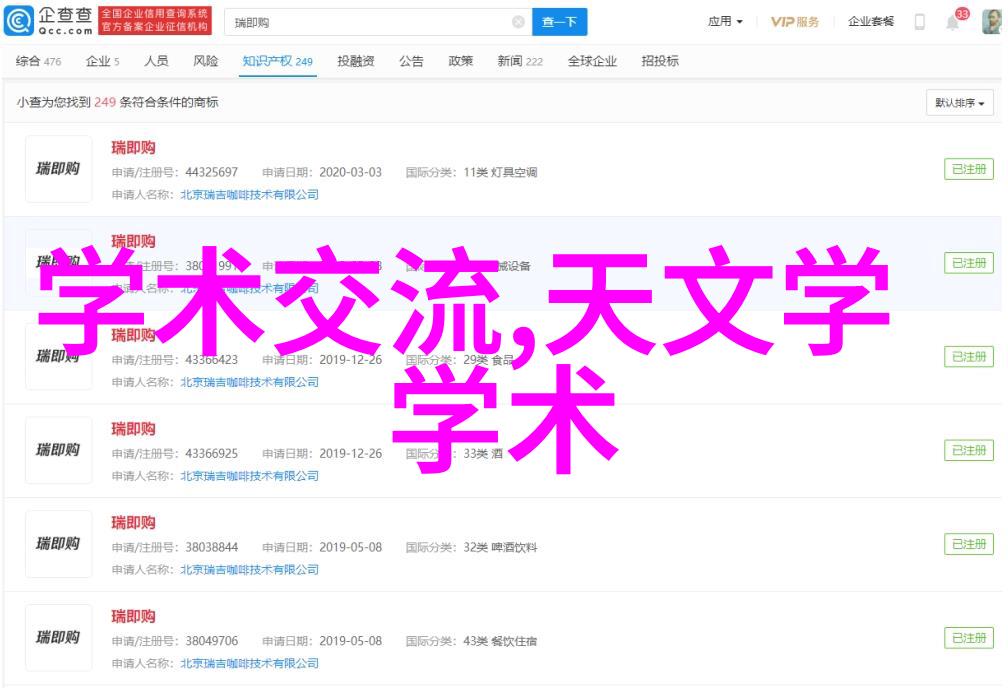The image size is (1008, 692).
Task: Open applicant 北京瑞吉咖啡技术有限公司 for registration 38038844
Action: (x=249, y=570)
